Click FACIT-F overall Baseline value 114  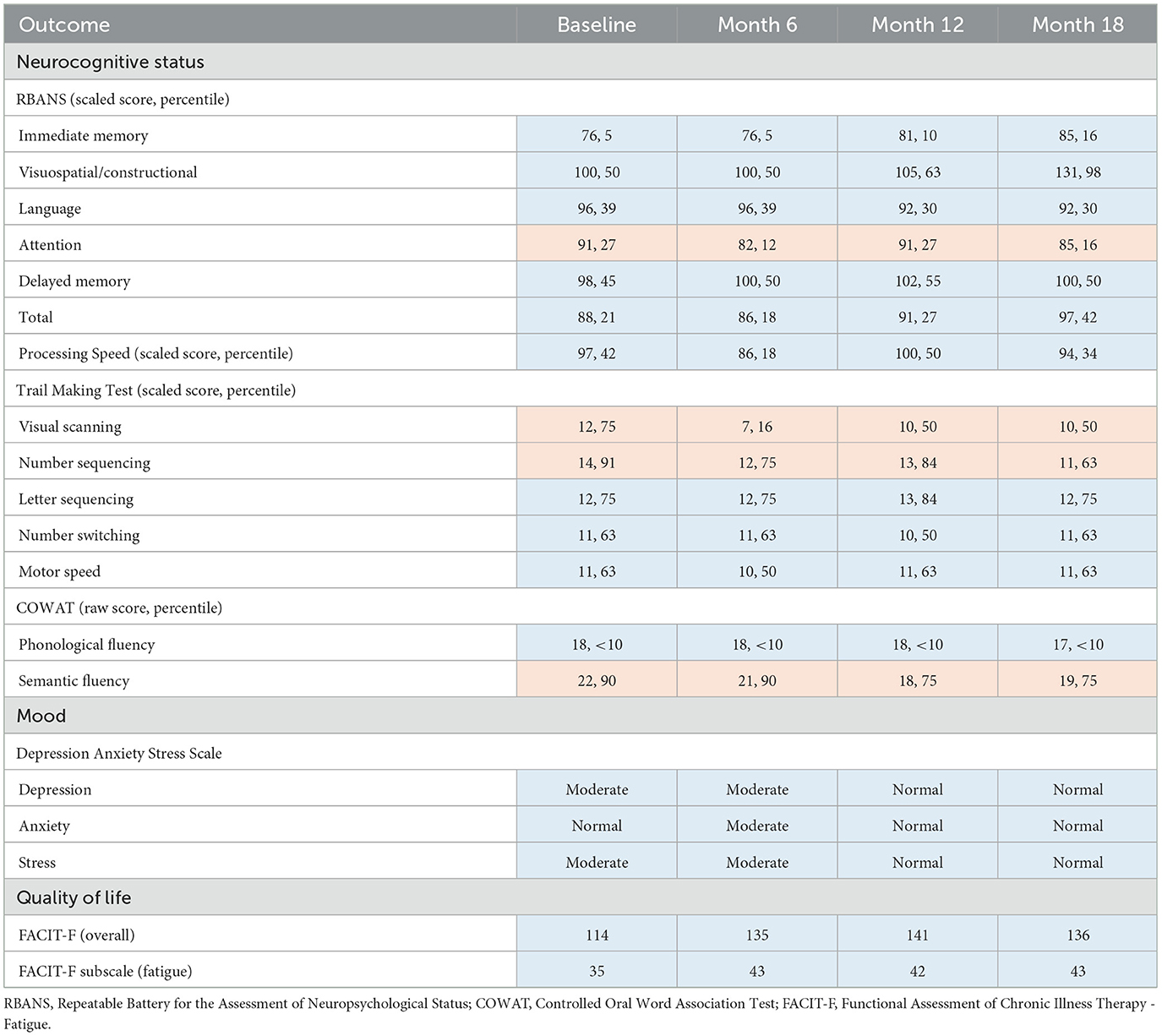[x=597, y=935]
